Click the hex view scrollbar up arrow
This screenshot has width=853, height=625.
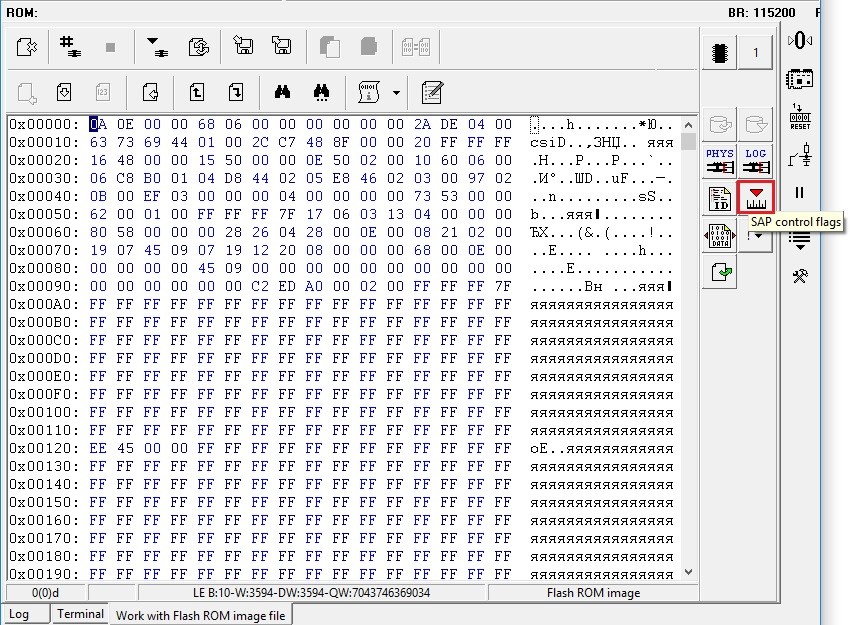click(x=688, y=125)
